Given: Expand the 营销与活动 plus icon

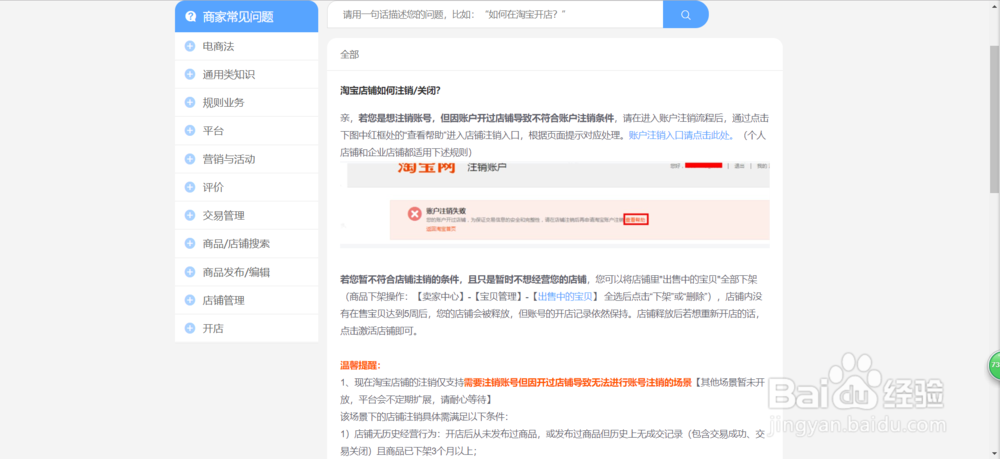Looking at the screenshot, I should [x=189, y=159].
